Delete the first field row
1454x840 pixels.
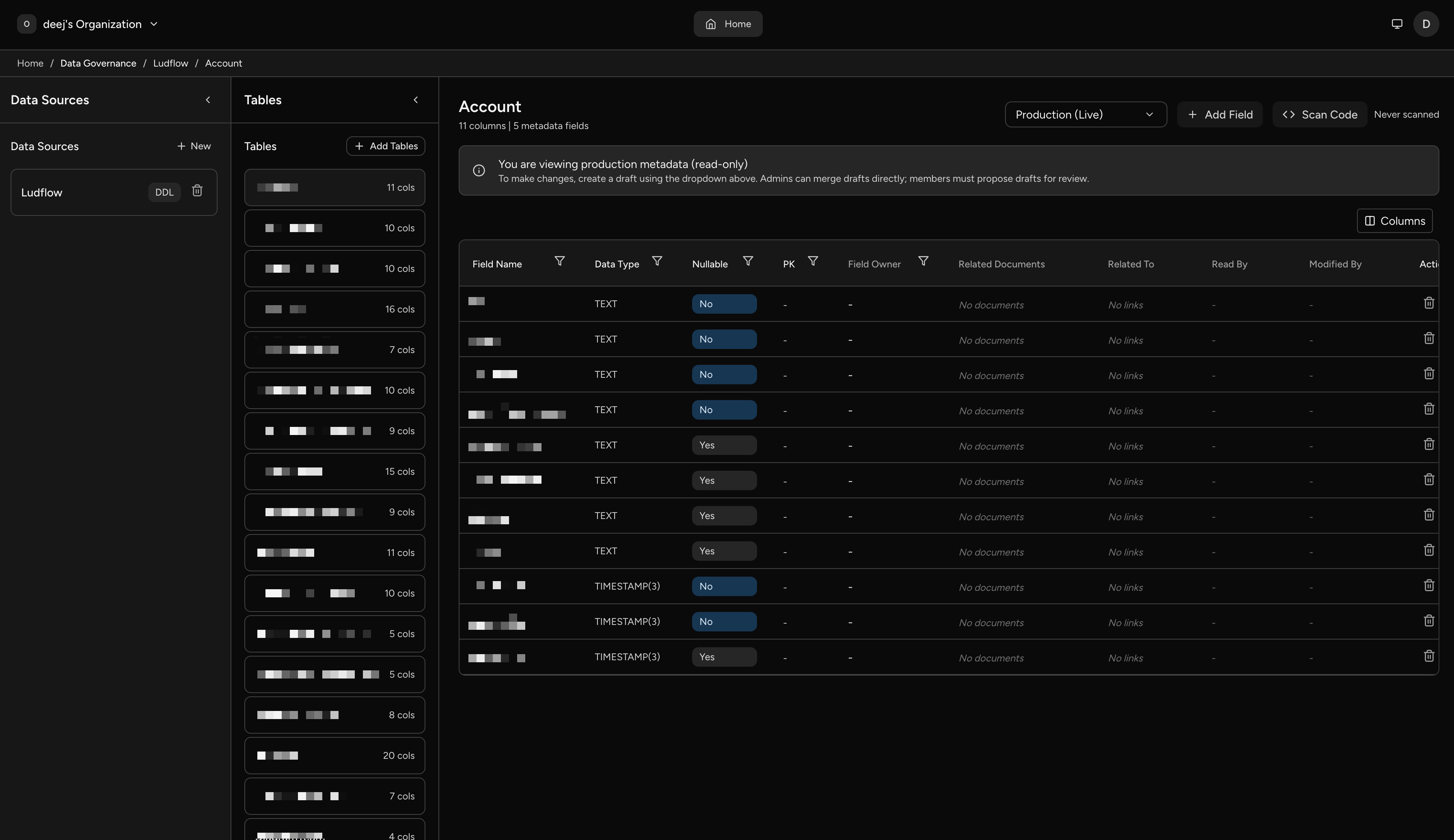click(x=1429, y=302)
